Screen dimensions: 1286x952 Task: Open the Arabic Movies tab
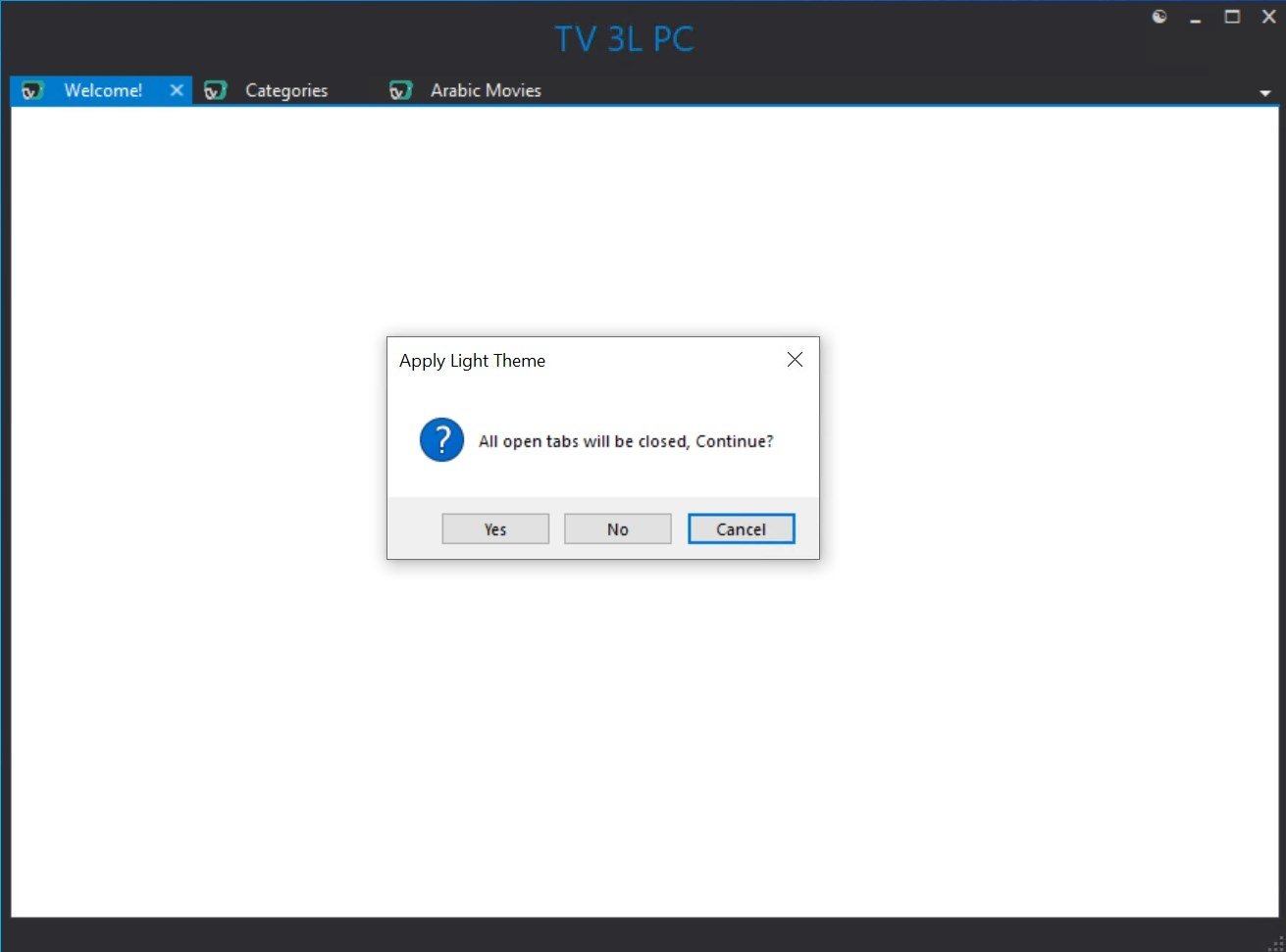click(x=486, y=90)
